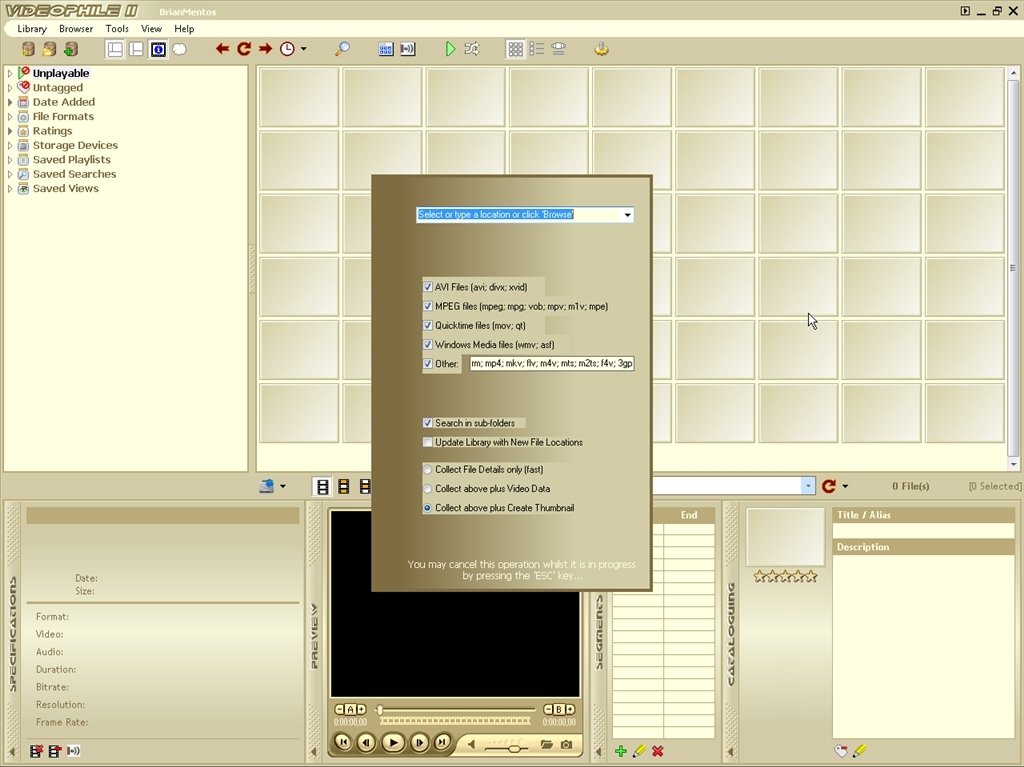This screenshot has width=1024, height=767.
Task: Step forward one frame in player
Action: click(419, 742)
